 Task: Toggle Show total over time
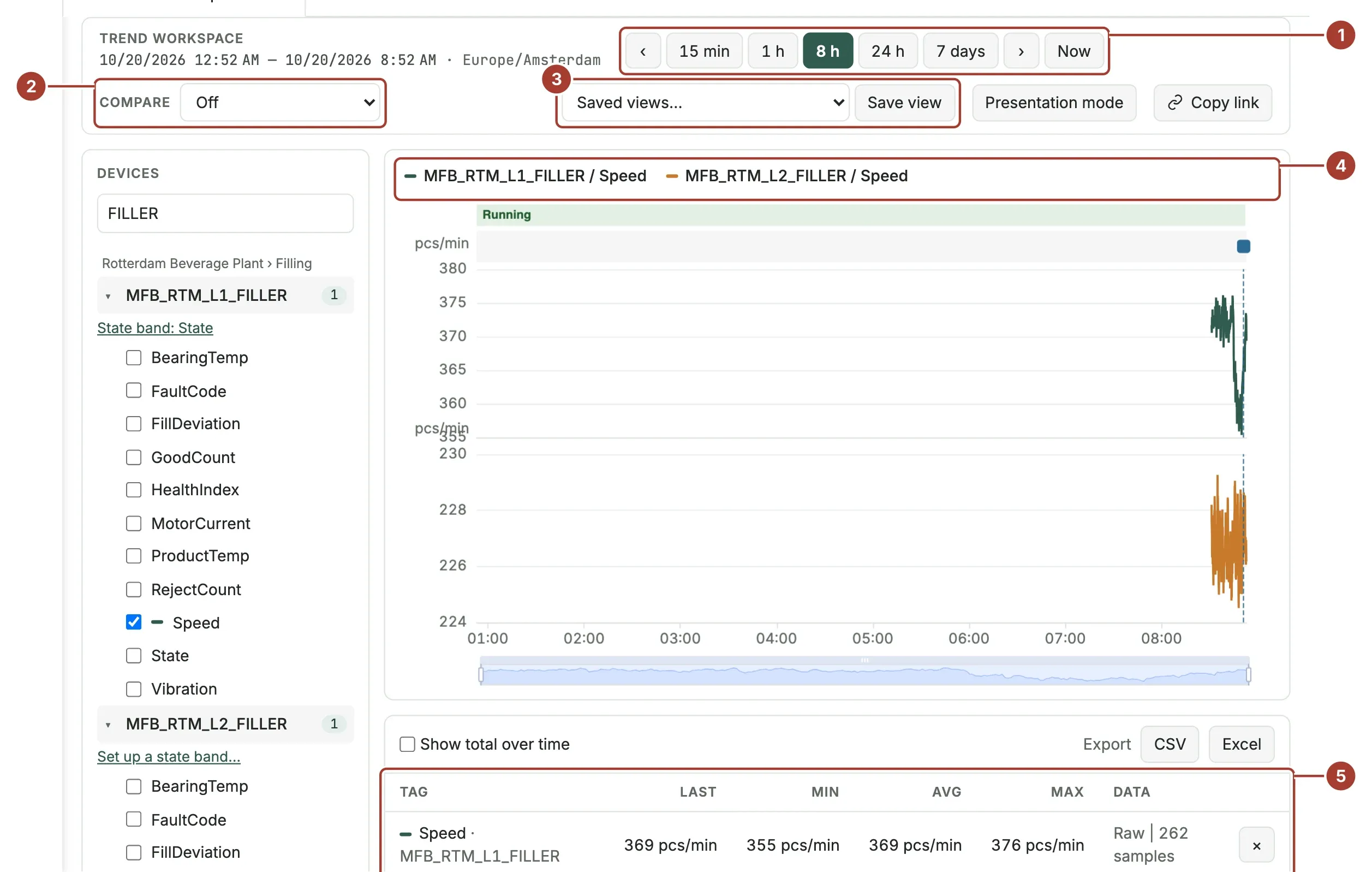pos(407,744)
